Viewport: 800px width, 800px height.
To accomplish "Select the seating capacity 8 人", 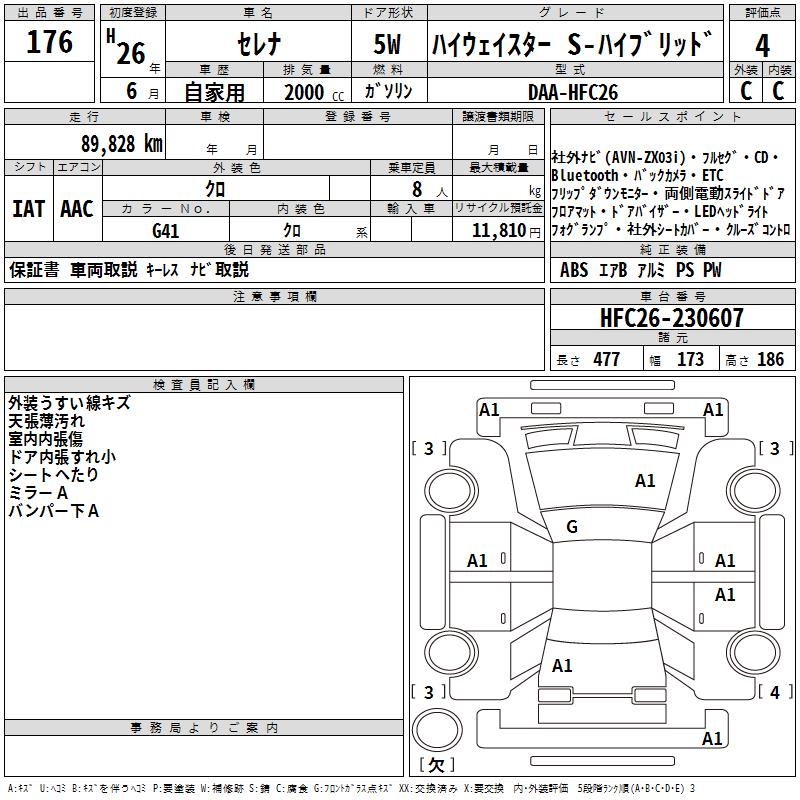I will coord(429,189).
